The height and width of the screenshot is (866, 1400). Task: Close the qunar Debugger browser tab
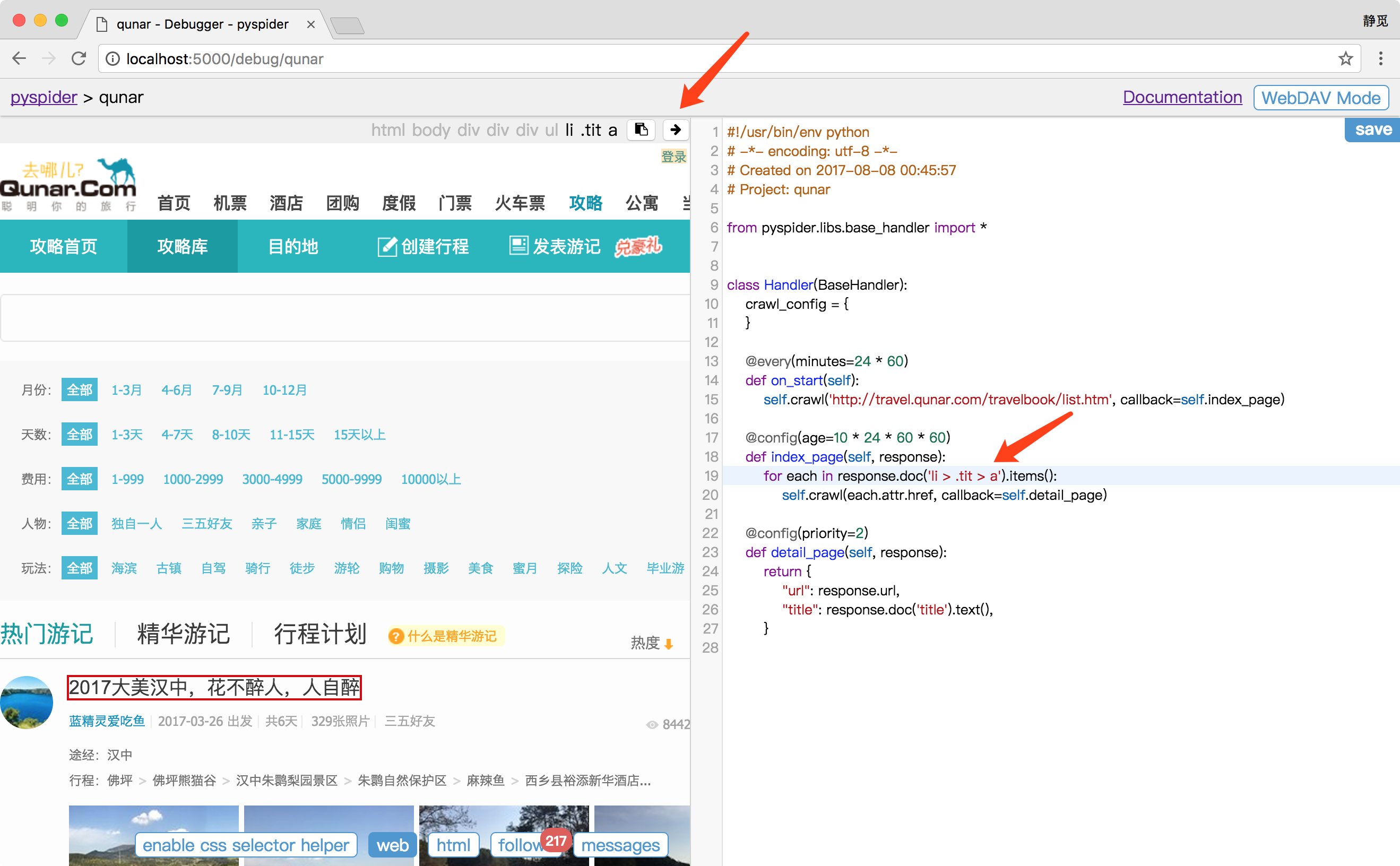click(310, 24)
